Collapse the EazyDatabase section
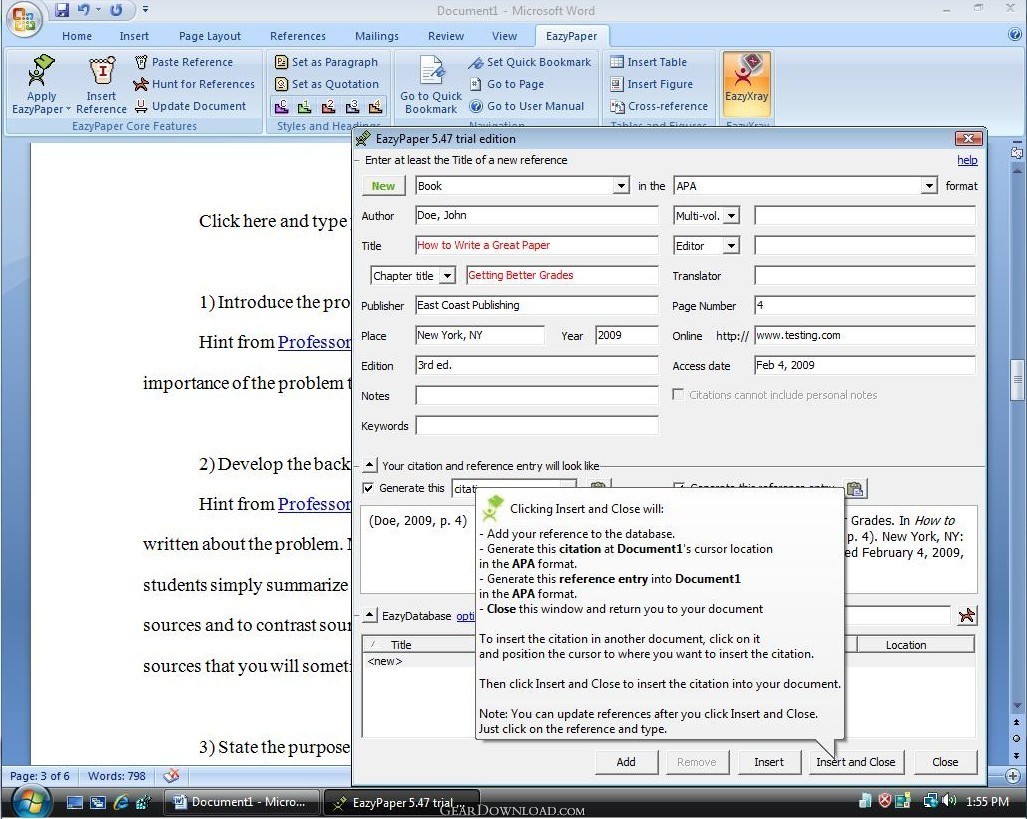This screenshot has width=1027, height=819. click(369, 615)
